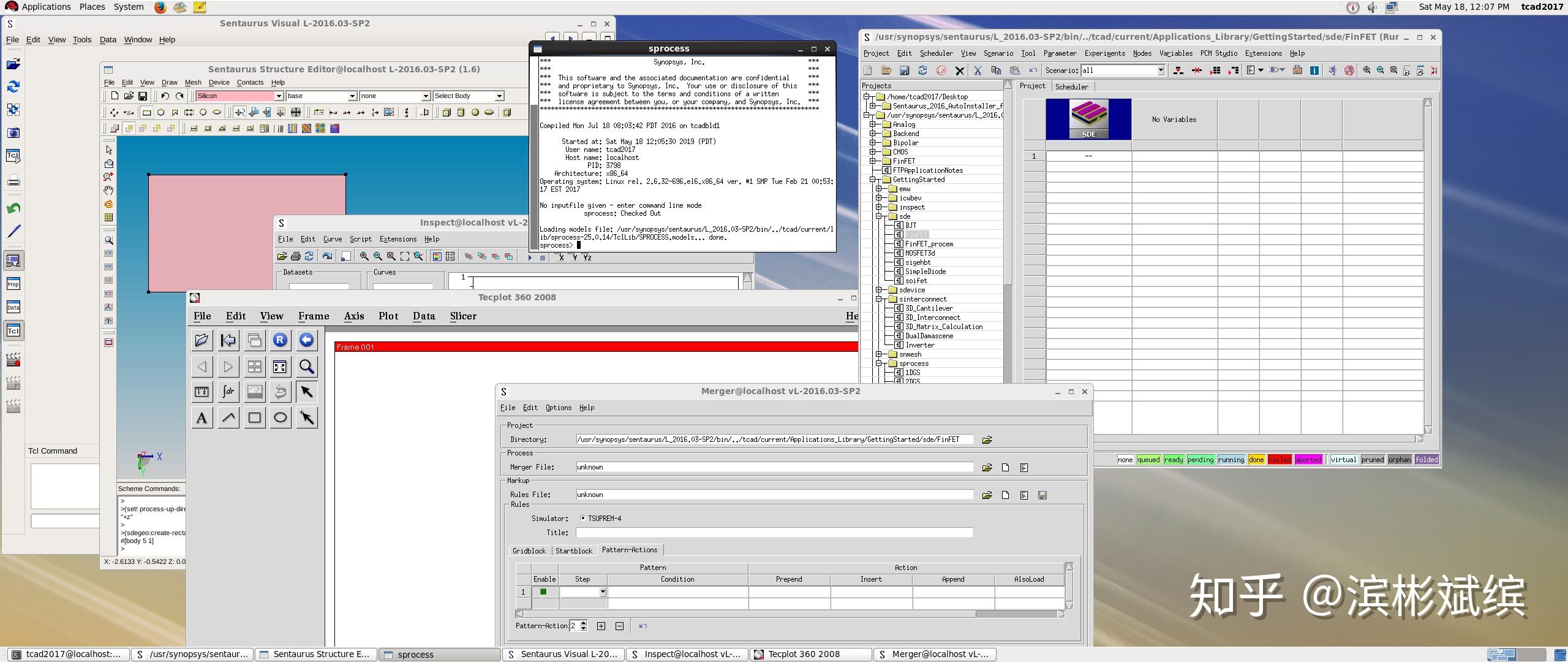Open Firefox from the top panel
Screen dimensions: 1568x662
[160, 7]
